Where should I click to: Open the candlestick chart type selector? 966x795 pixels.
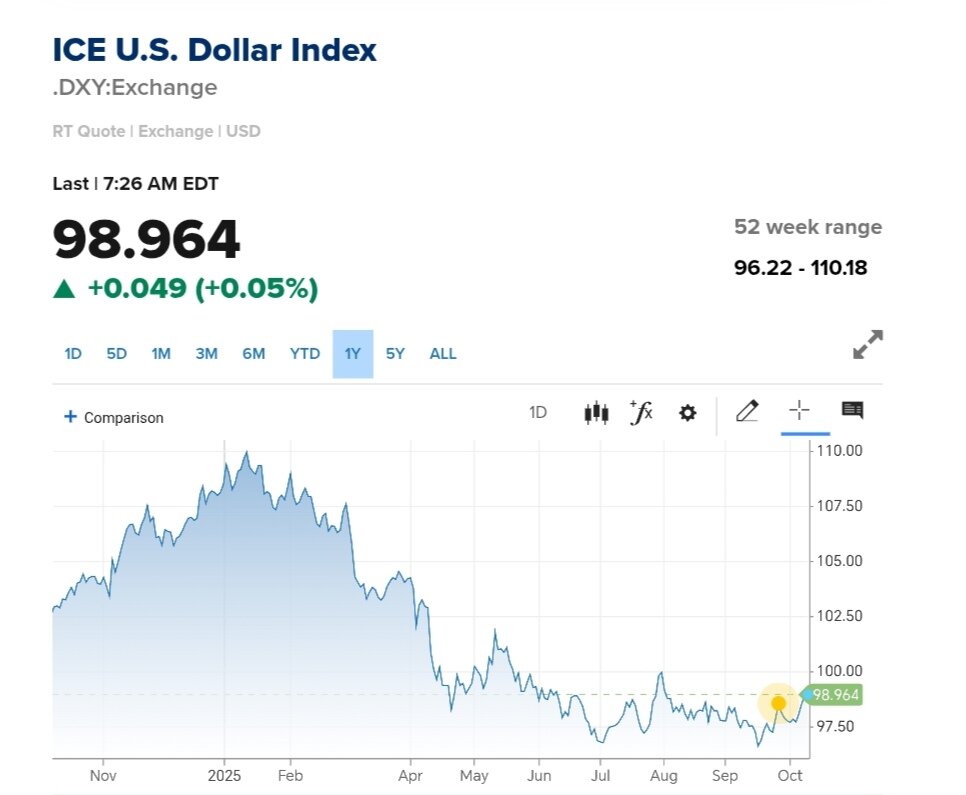[x=596, y=412]
